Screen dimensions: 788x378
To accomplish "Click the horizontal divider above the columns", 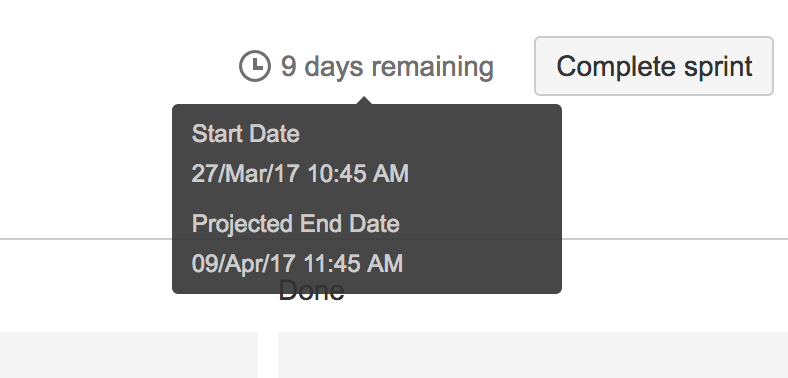I will tap(85, 239).
